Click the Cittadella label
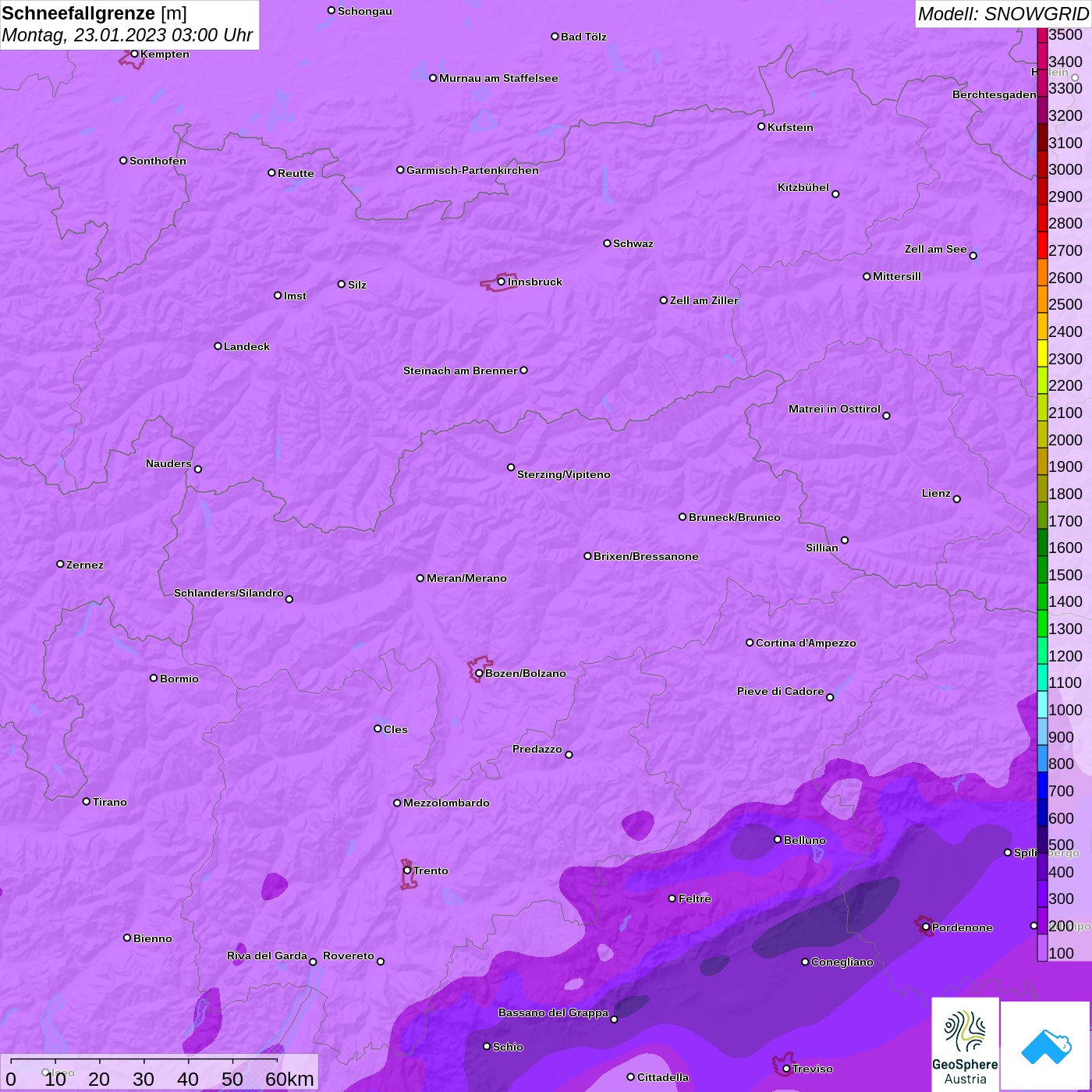 tap(663, 1077)
